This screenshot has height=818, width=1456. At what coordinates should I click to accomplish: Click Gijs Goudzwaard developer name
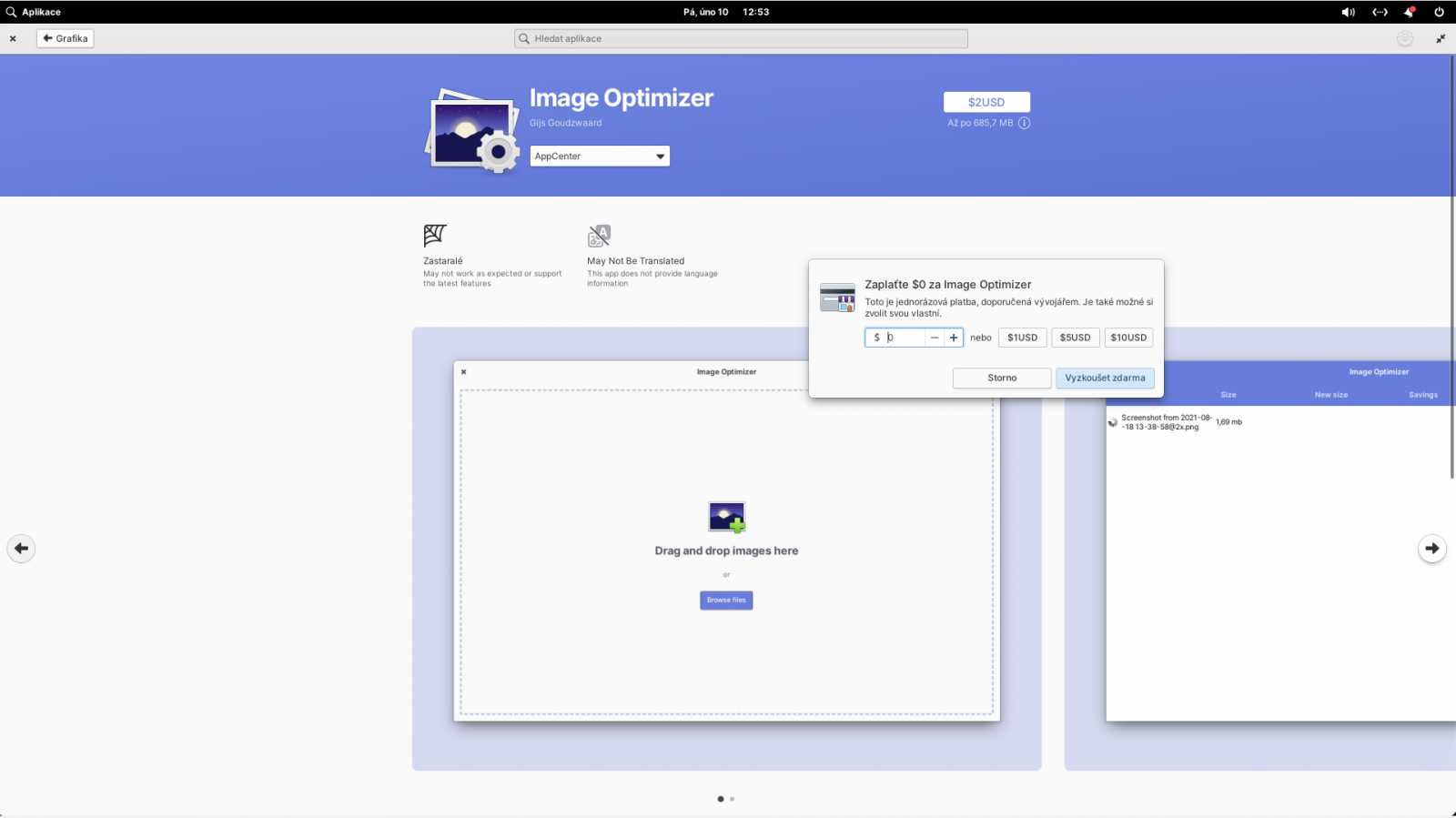(x=565, y=123)
